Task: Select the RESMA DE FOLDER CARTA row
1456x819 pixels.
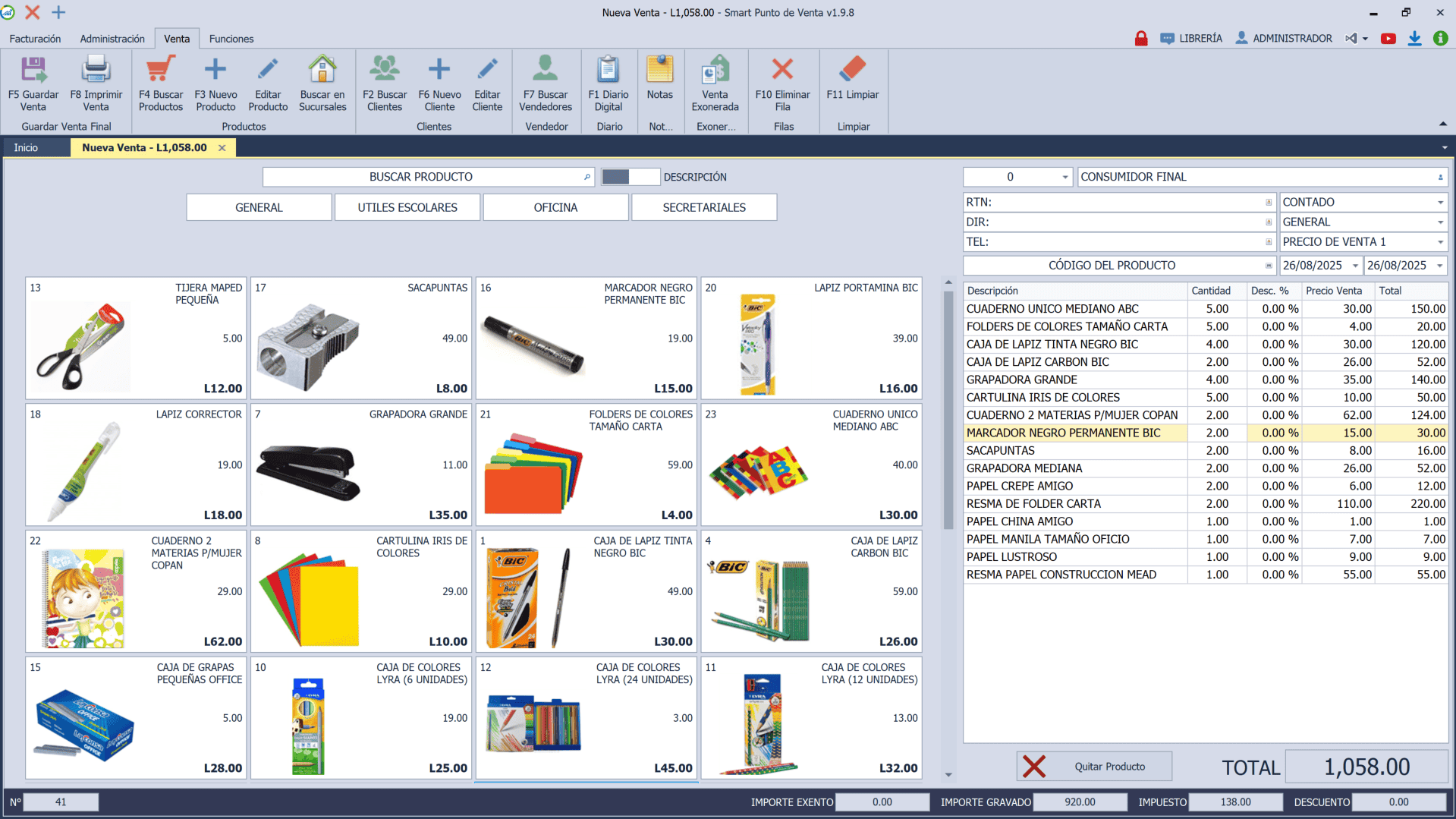Action: 1205,504
